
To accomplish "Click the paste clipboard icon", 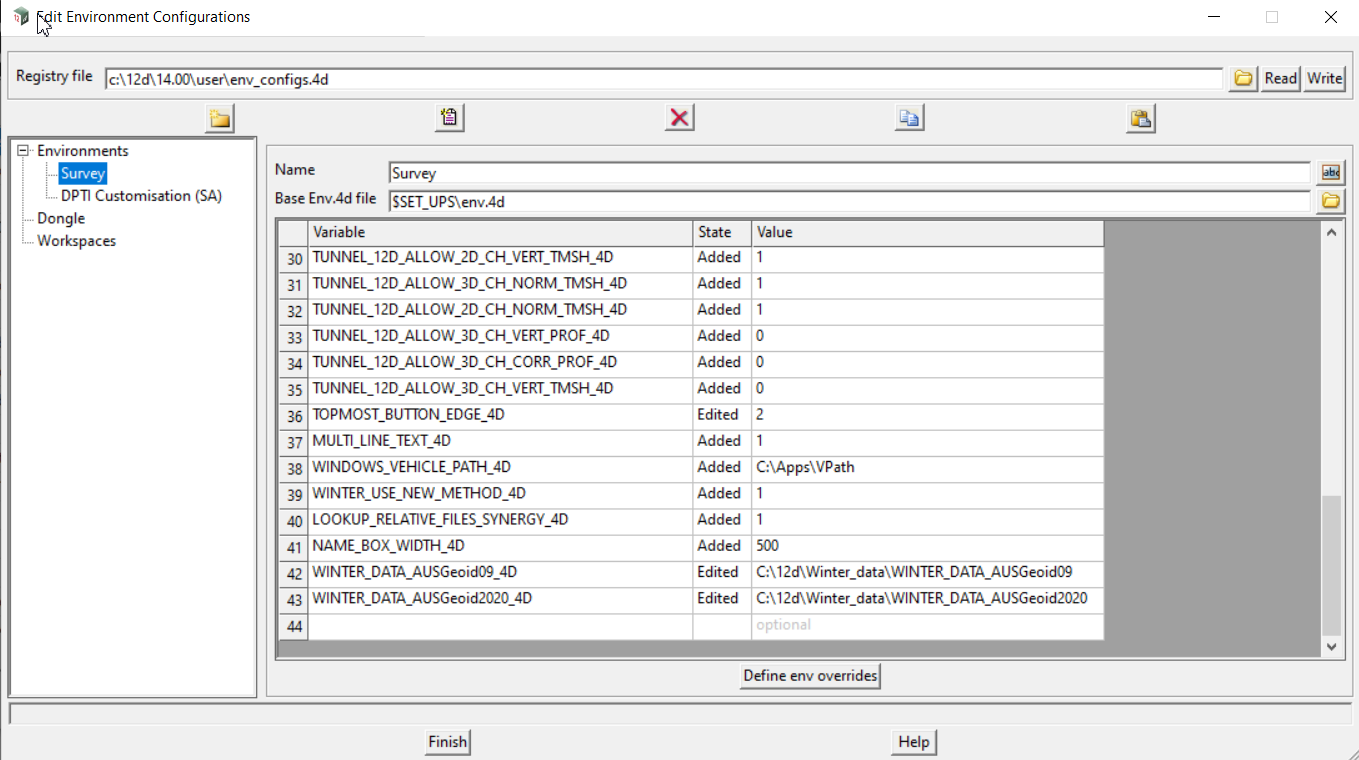I will 1140,118.
